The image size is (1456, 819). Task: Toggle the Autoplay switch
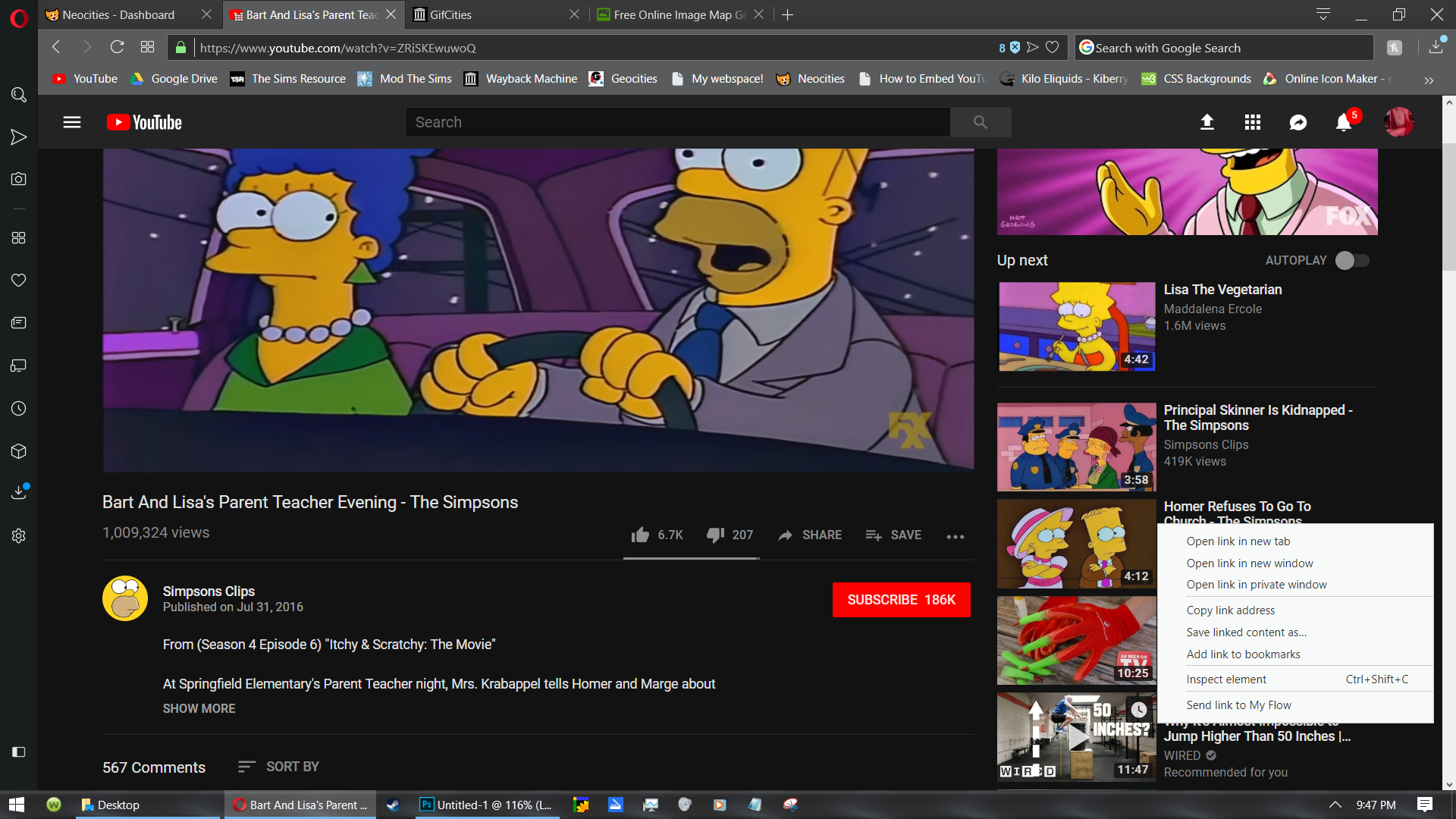[1352, 260]
